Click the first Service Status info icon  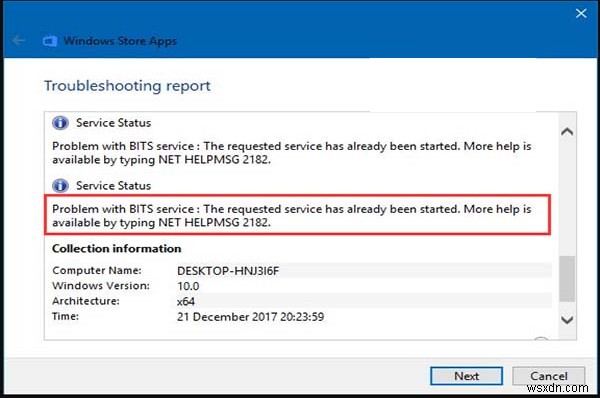click(x=60, y=123)
